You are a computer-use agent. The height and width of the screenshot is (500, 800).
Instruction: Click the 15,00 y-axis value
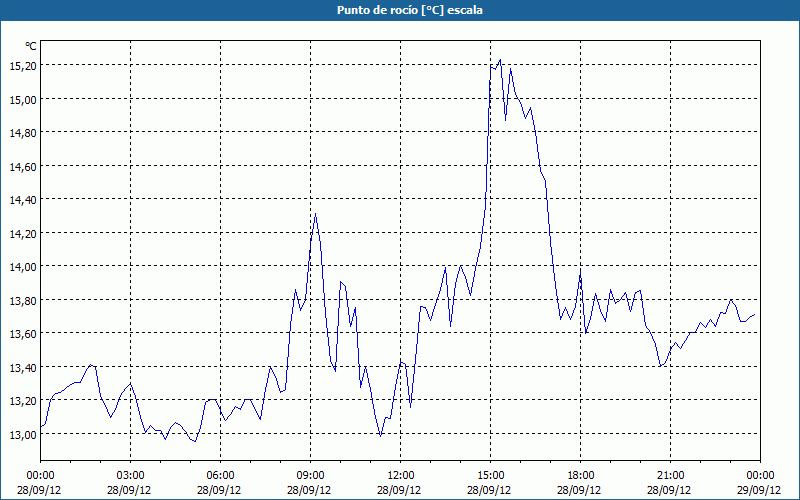pyautogui.click(x=23, y=99)
